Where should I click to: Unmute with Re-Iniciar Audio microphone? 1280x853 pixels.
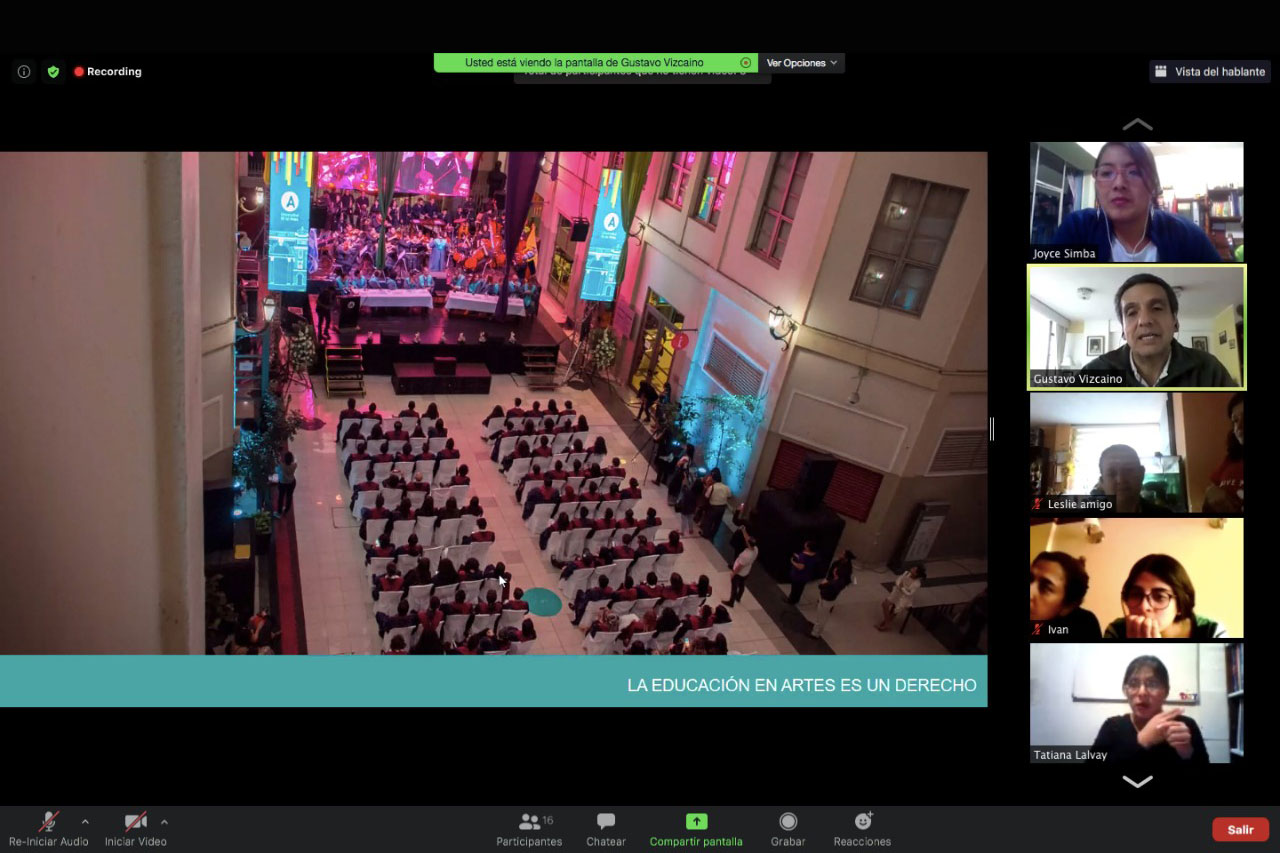(48, 822)
